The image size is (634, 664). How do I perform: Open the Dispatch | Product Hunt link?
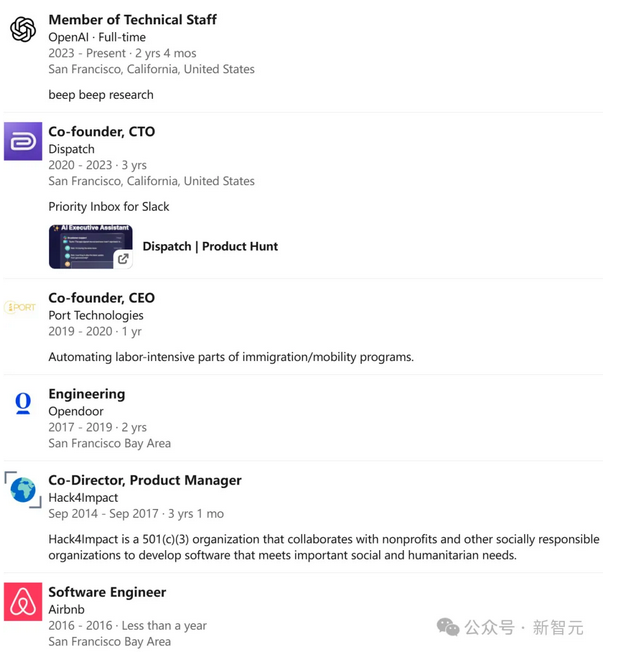[x=210, y=246]
